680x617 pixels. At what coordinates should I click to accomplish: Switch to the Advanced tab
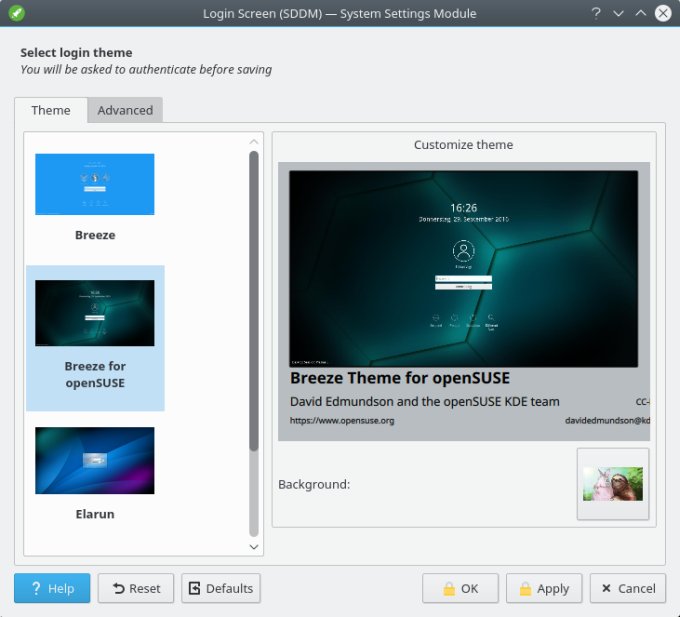coord(125,111)
